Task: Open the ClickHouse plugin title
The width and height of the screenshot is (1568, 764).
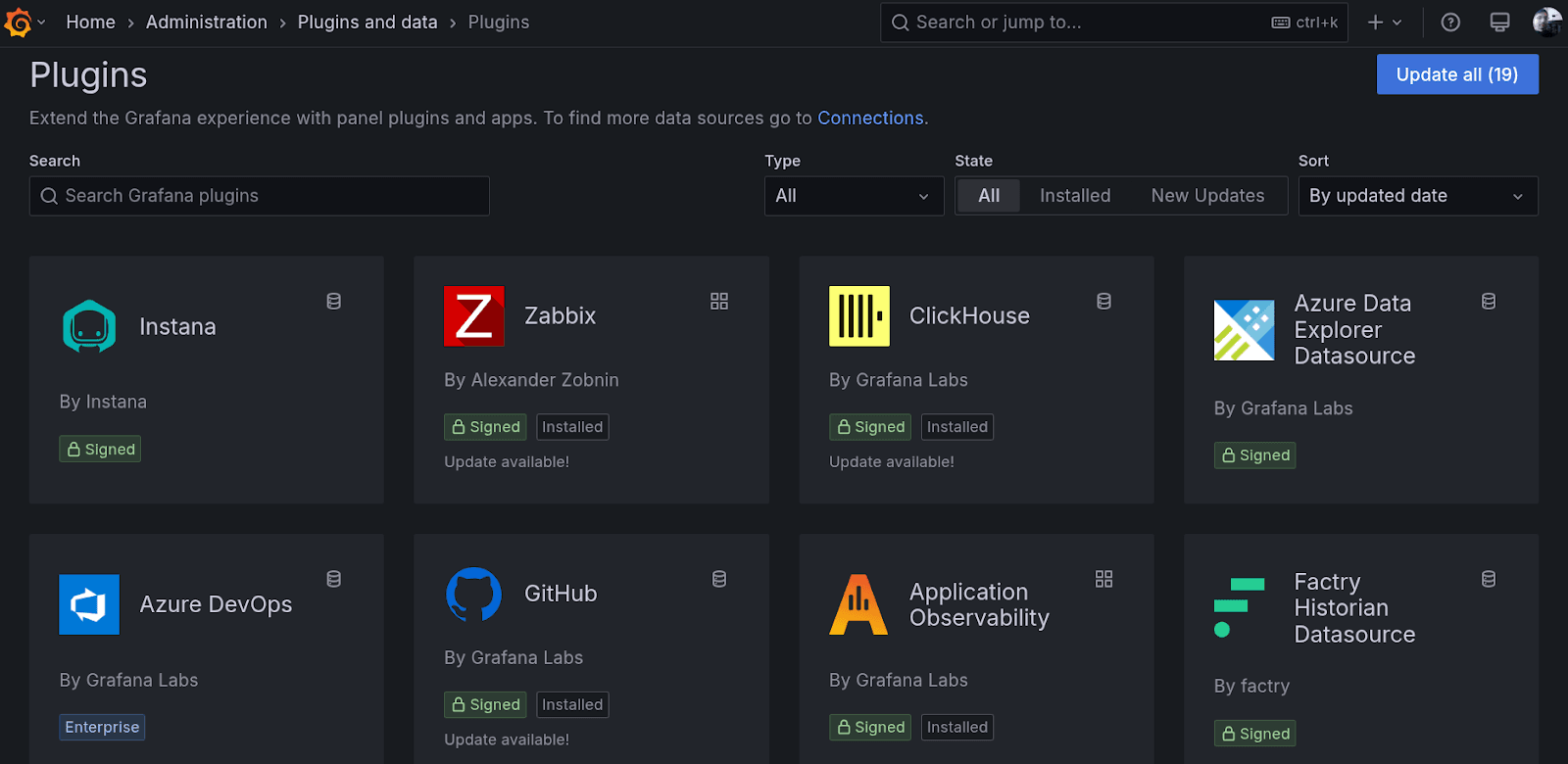Action: pos(969,315)
